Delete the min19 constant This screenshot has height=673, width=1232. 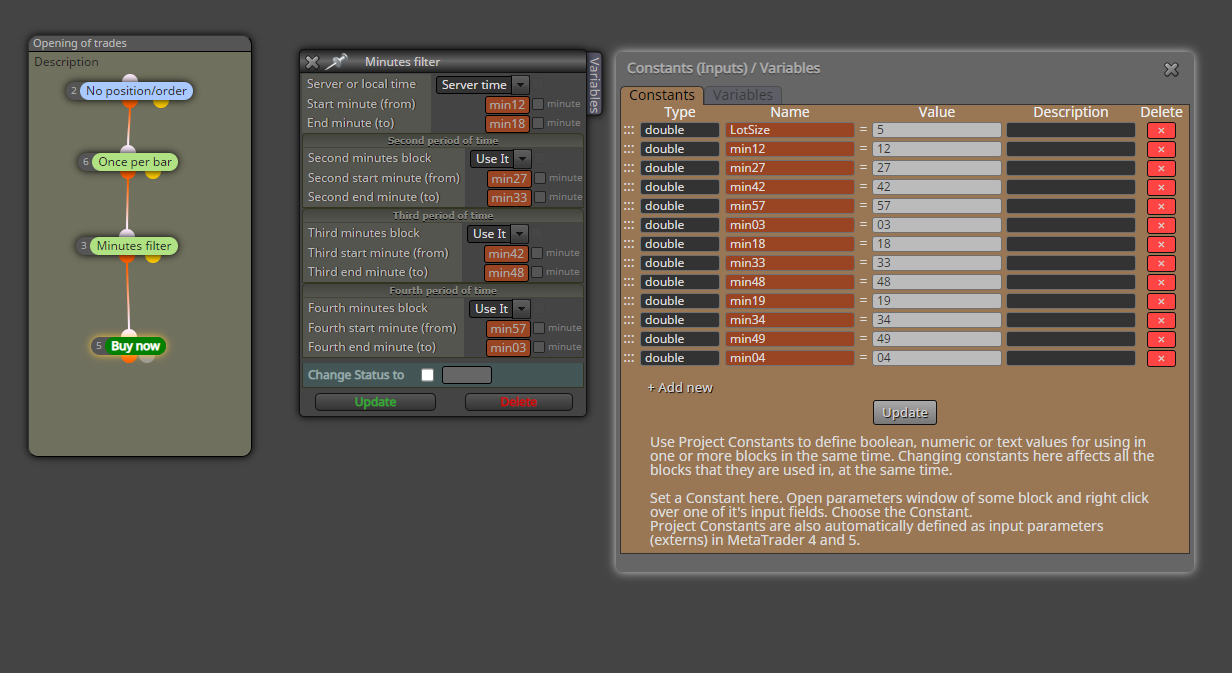coord(1161,301)
